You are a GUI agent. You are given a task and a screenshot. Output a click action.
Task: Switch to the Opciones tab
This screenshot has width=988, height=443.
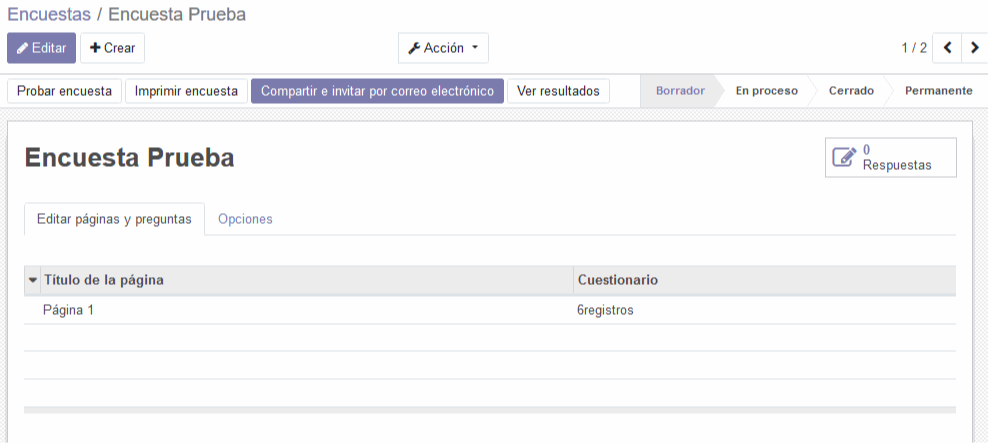click(245, 219)
